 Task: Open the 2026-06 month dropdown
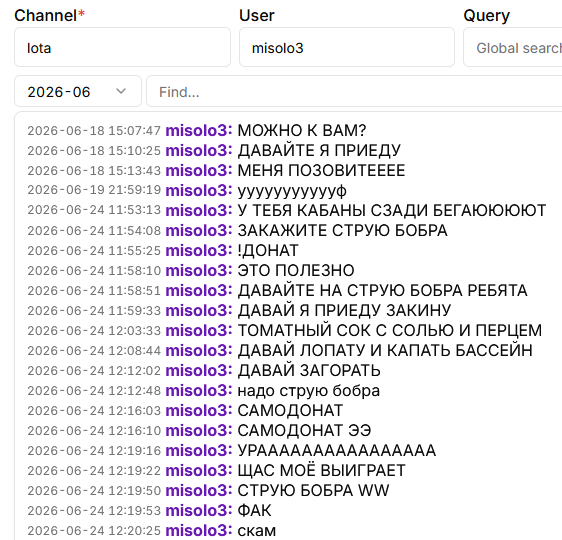[x=78, y=91]
